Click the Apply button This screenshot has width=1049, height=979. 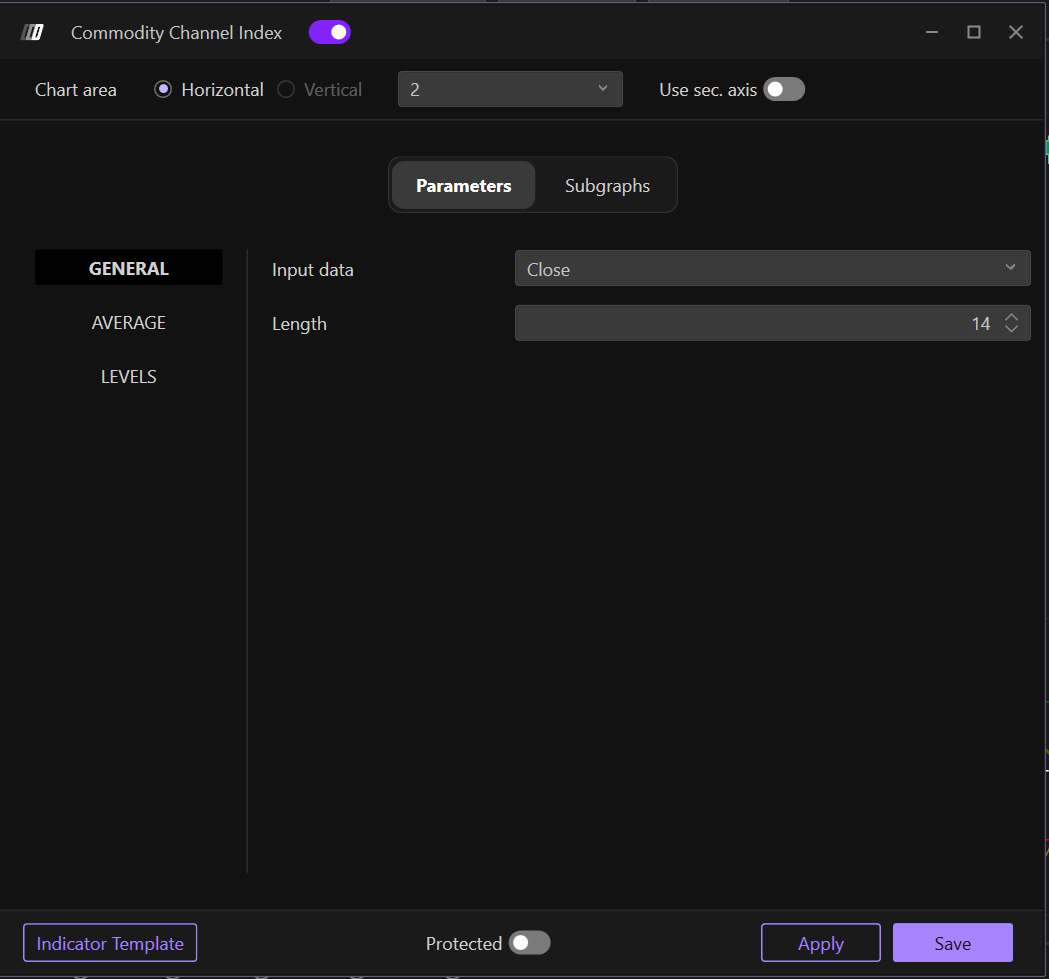tap(820, 943)
